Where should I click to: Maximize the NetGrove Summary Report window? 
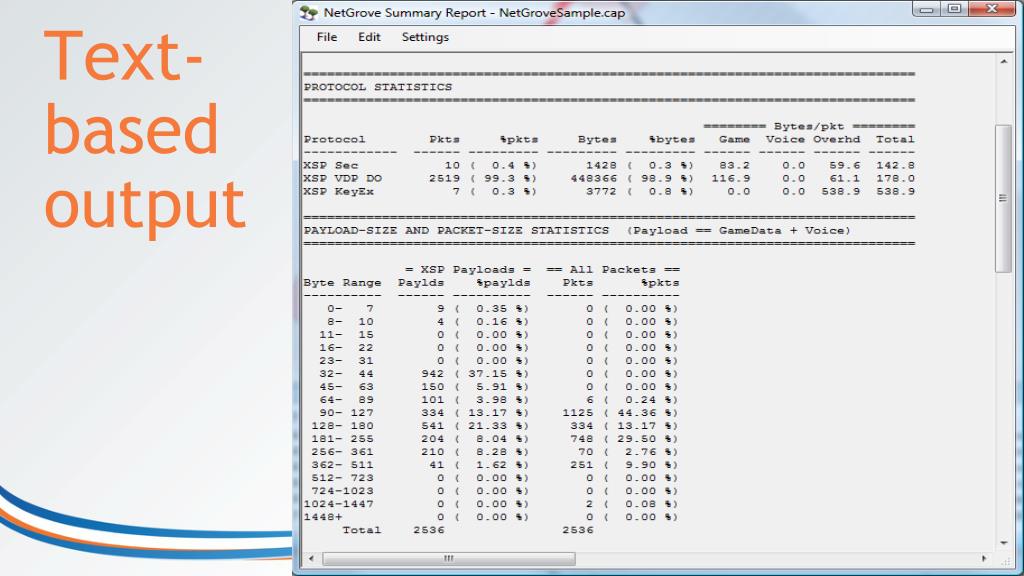pyautogui.click(x=954, y=9)
